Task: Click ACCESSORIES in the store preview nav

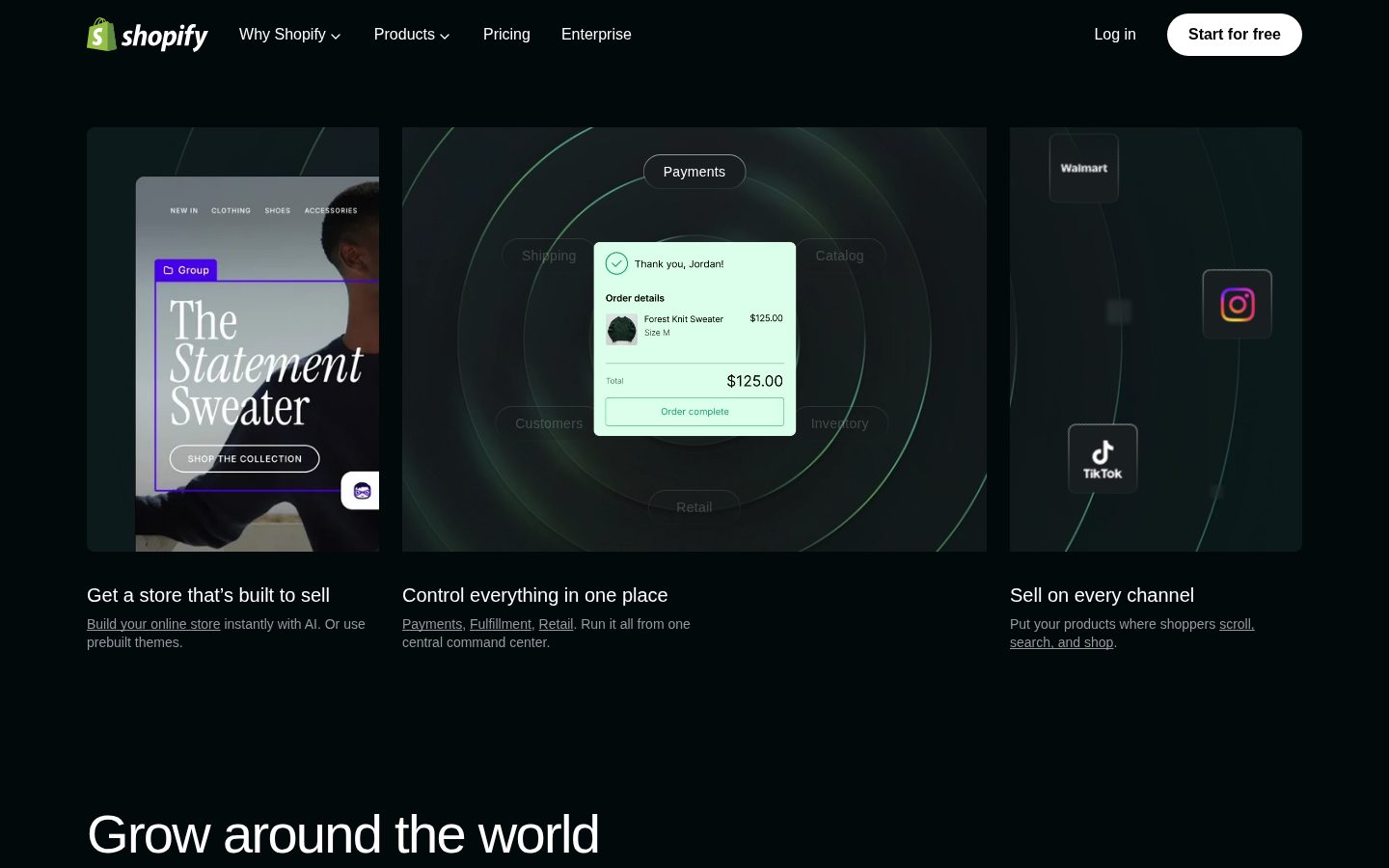Action: pos(331,210)
